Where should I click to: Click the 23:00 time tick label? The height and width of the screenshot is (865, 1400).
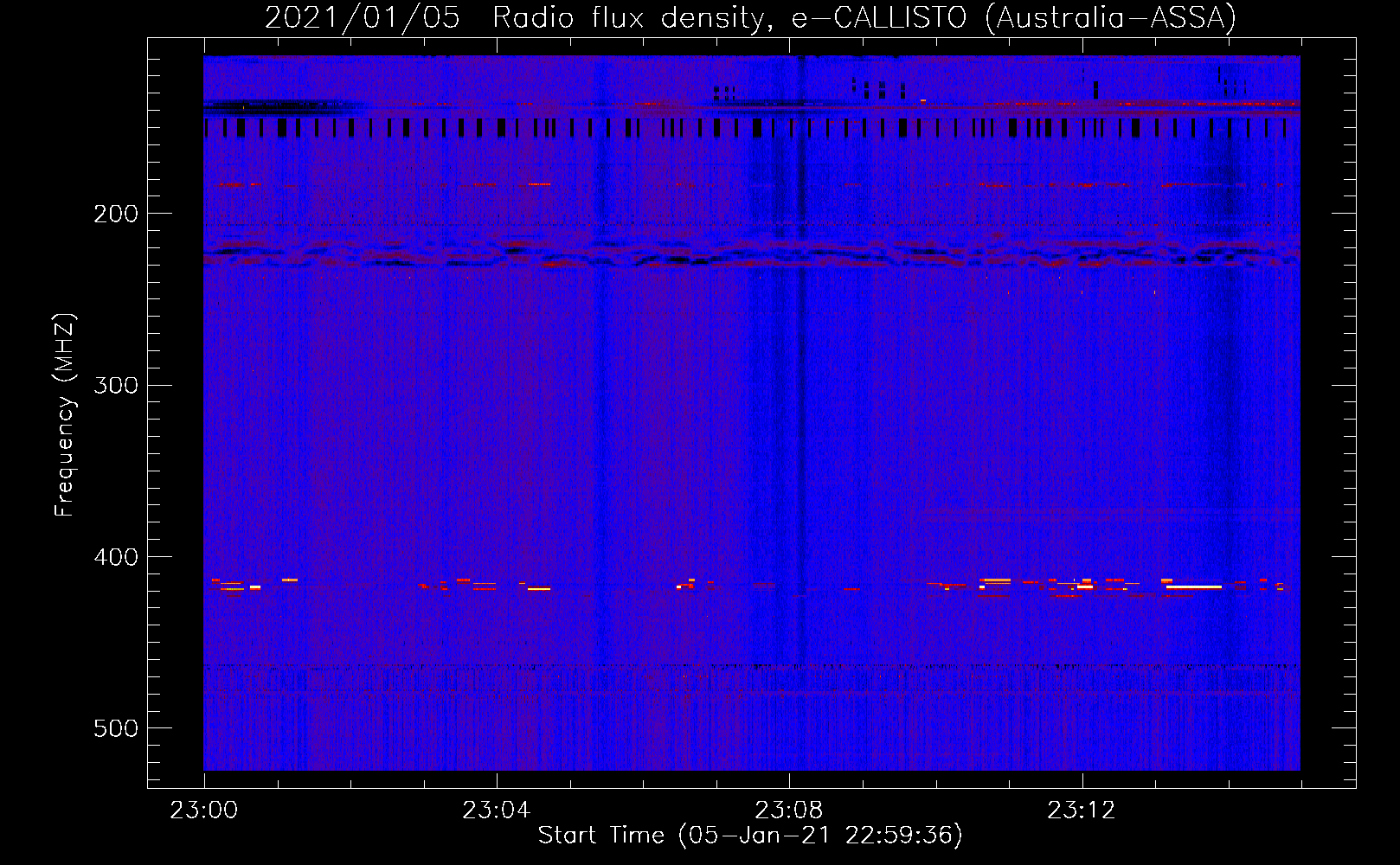[x=203, y=811]
